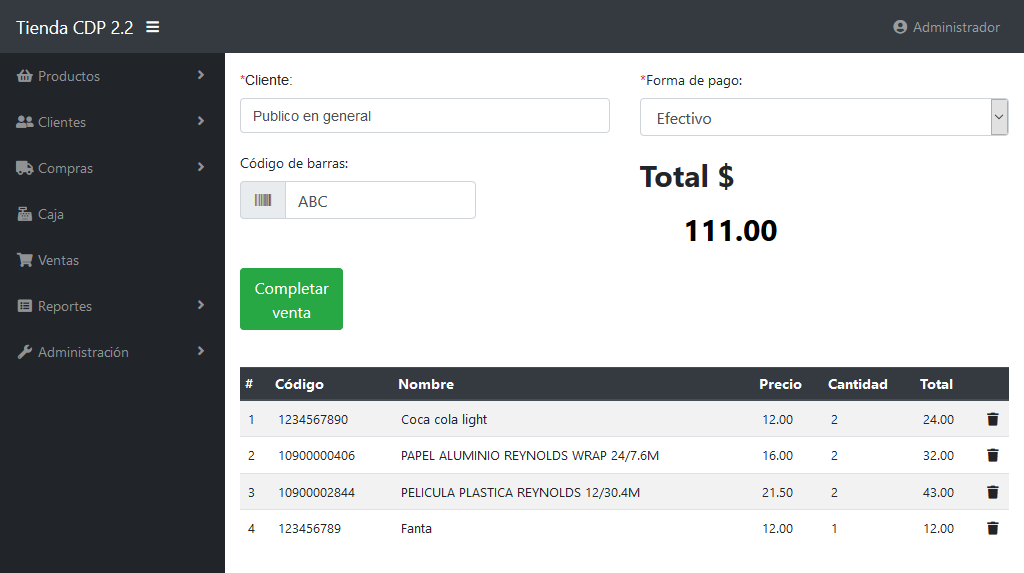Expand the Reportes section chevron
The image size is (1024, 573).
(x=201, y=305)
